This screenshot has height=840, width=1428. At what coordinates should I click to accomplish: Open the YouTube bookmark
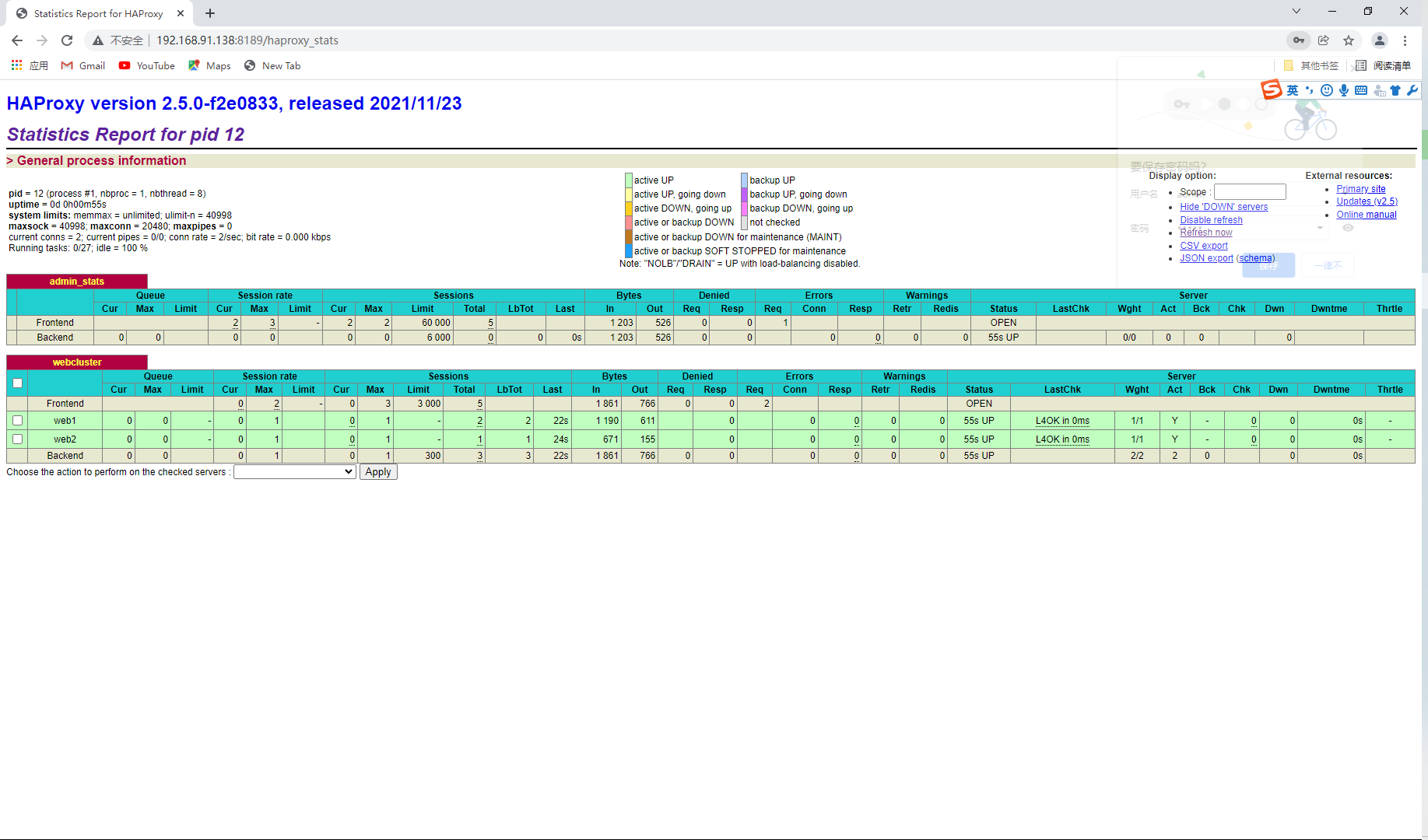147,65
